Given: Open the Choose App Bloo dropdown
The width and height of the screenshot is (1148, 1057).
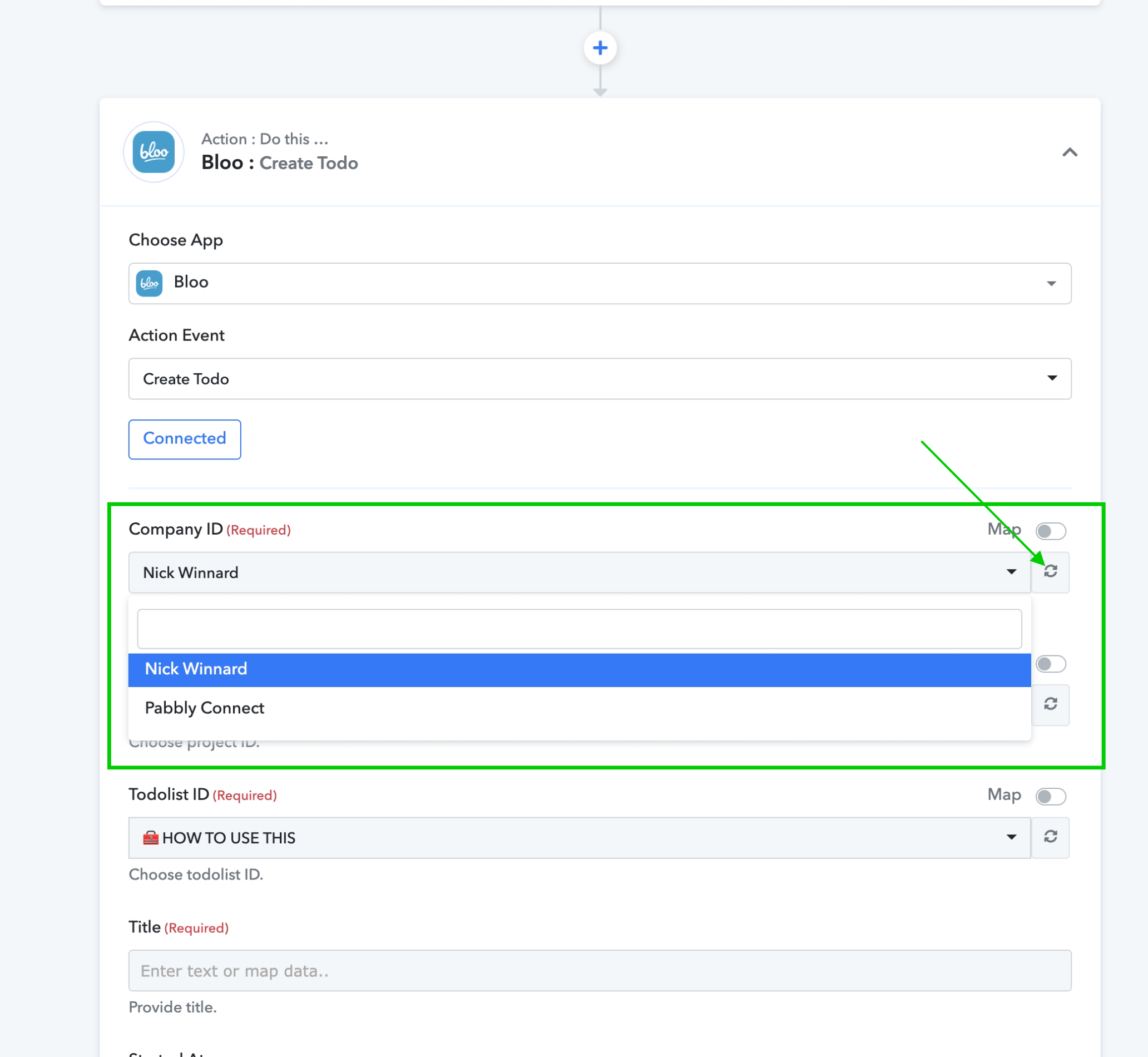Looking at the screenshot, I should (599, 283).
